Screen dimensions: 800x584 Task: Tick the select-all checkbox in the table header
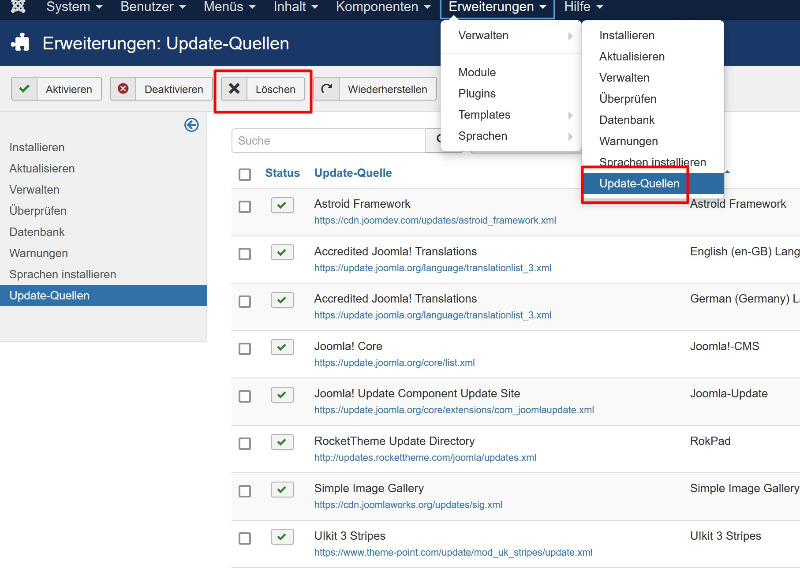pyautogui.click(x=245, y=174)
